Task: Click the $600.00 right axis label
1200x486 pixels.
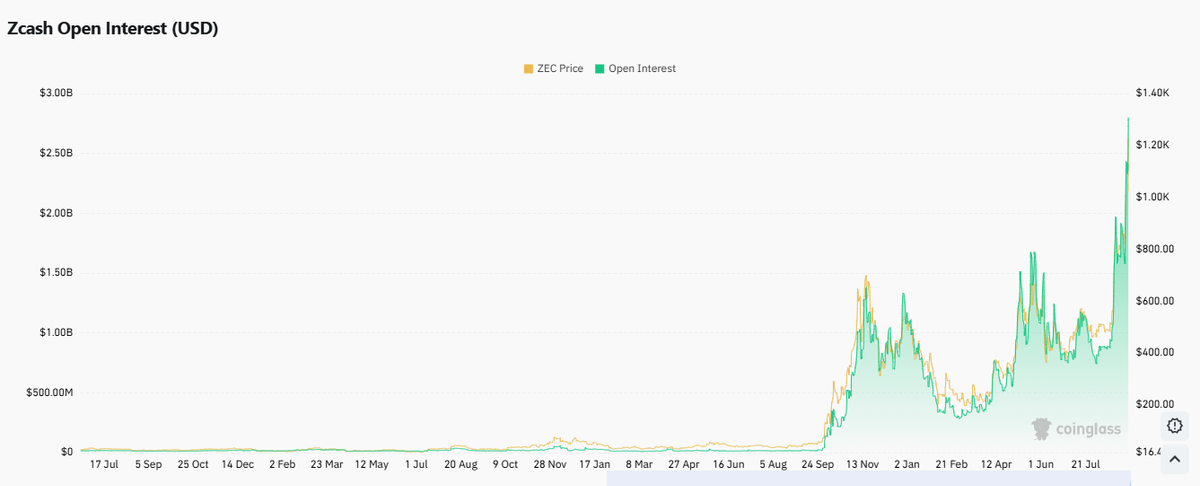Action: tap(1153, 300)
